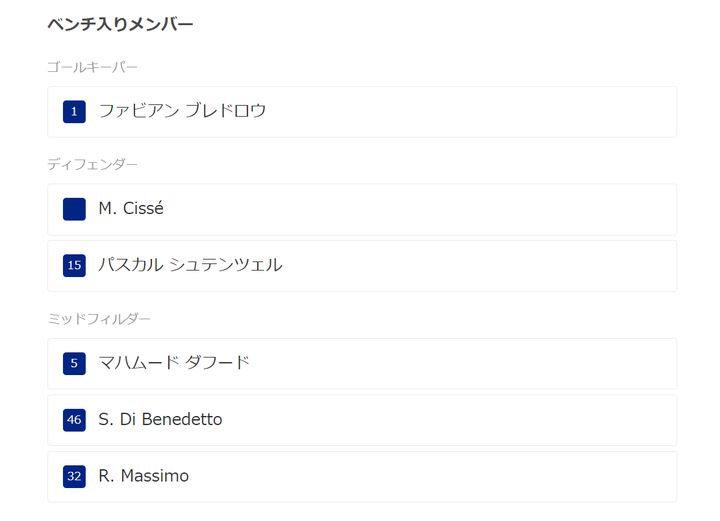Click the ミッドフィルダー section label
The height and width of the screenshot is (521, 720).
(x=99, y=319)
